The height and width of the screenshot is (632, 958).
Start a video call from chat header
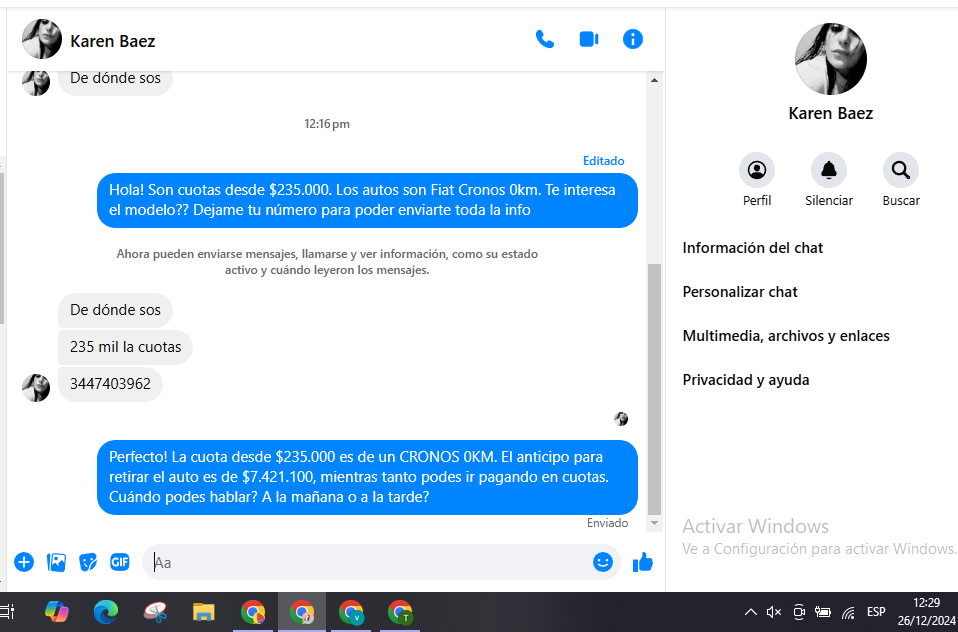tap(588, 40)
